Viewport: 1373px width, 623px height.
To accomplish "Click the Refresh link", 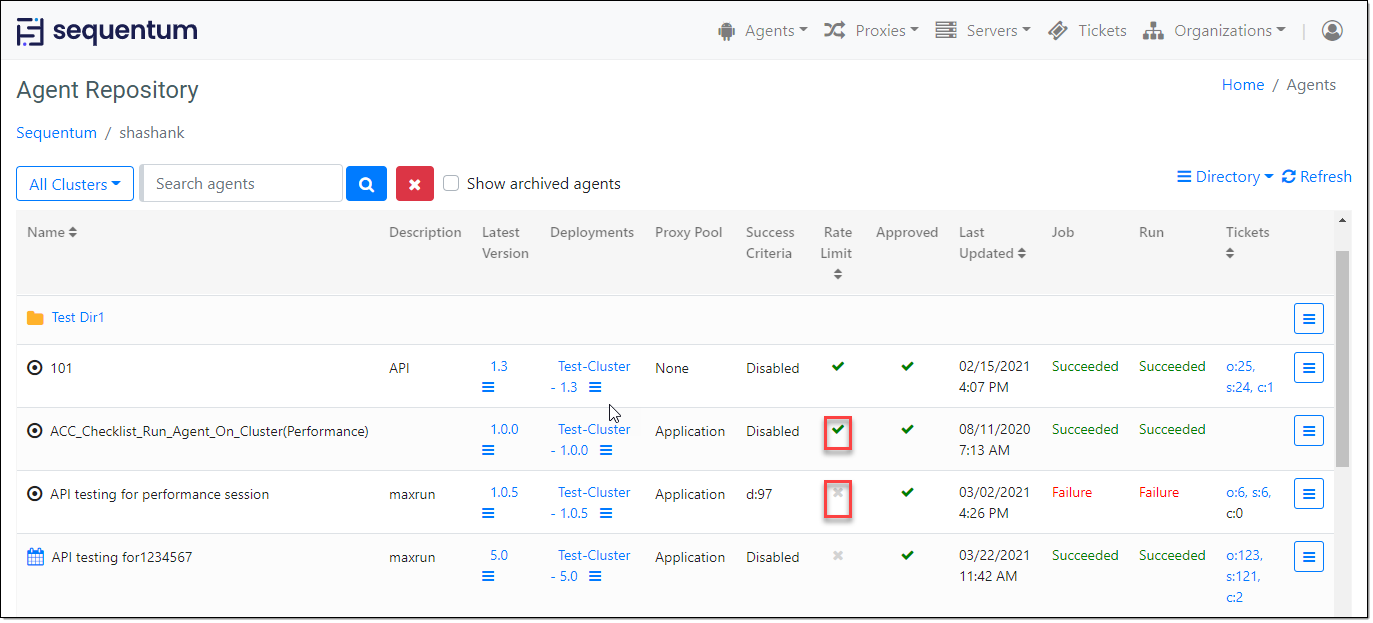I will click(1317, 177).
